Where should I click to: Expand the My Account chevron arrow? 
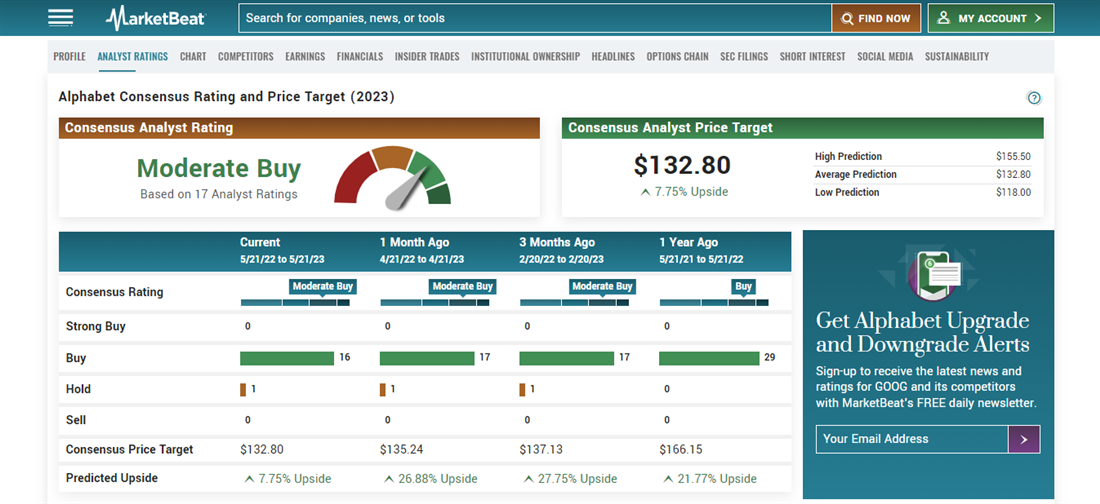coord(1038,18)
